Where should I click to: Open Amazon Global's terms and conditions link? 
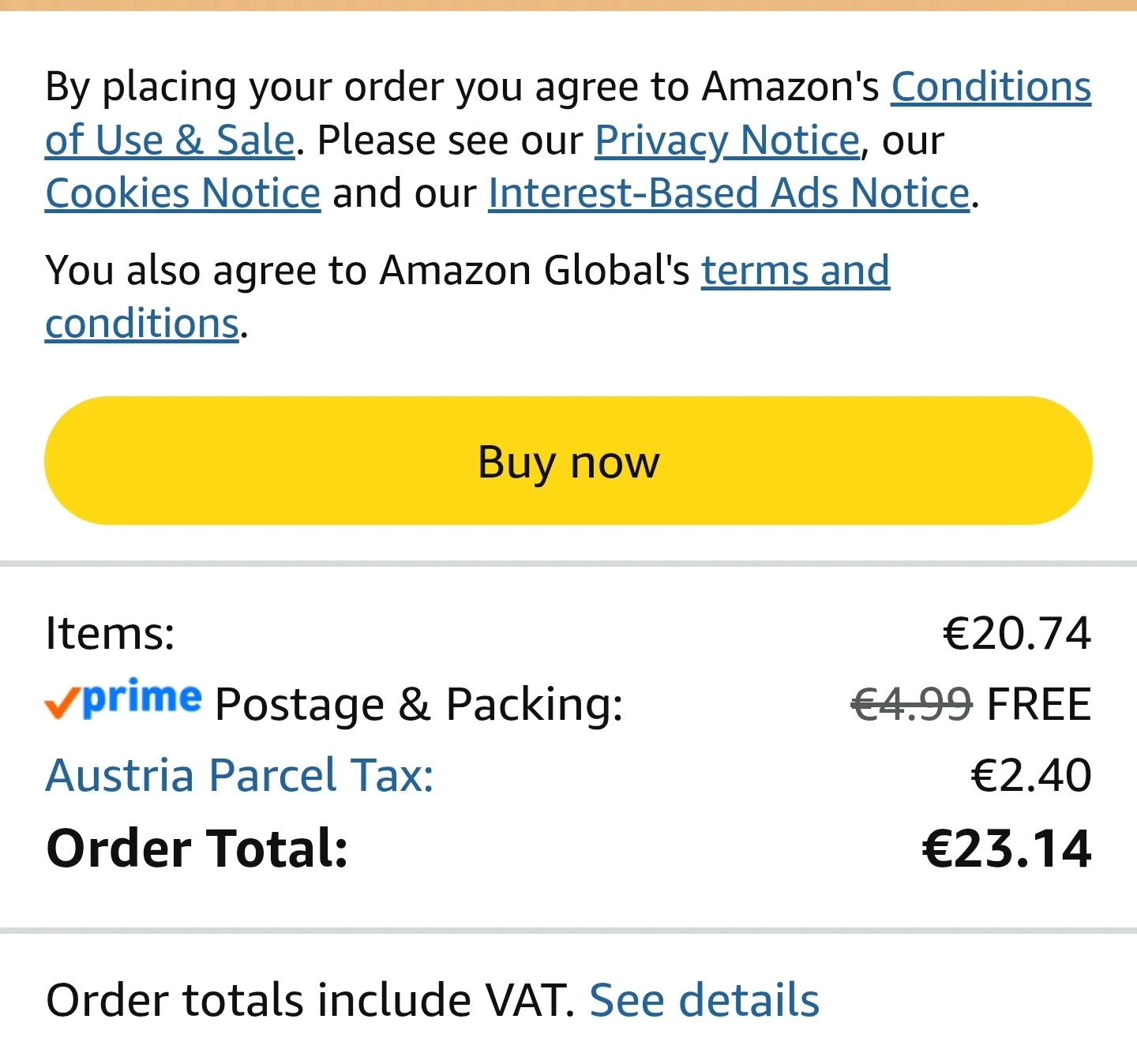[795, 271]
